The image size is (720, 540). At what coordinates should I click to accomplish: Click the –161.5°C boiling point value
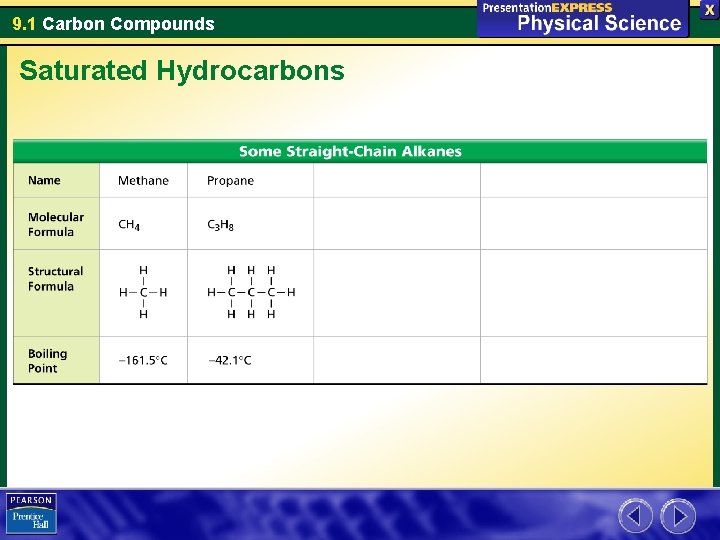(x=143, y=360)
